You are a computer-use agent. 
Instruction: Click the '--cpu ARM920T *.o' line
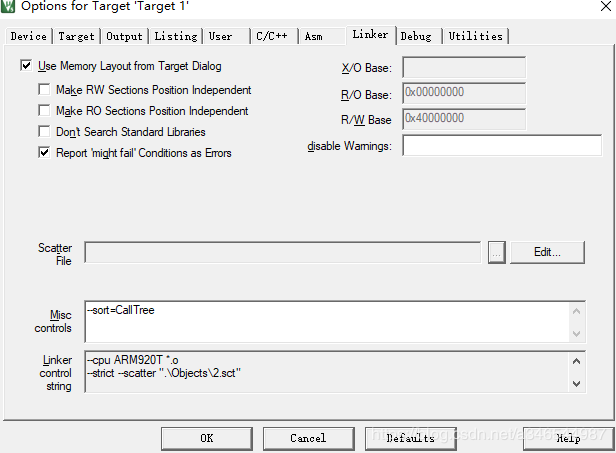coord(133,360)
